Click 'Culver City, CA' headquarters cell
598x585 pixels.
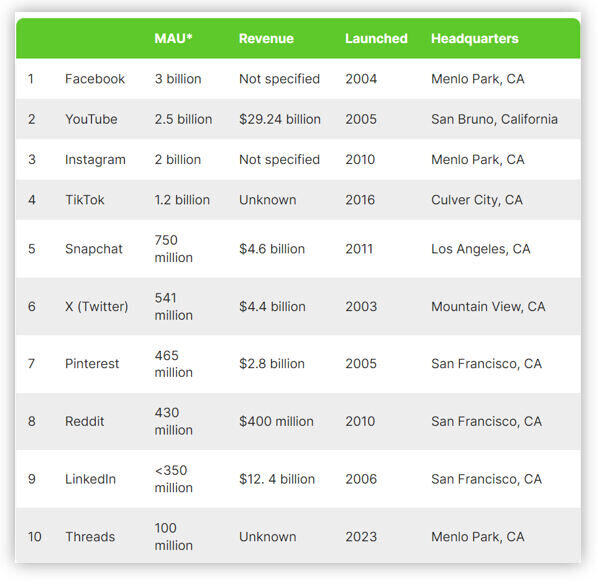[477, 200]
